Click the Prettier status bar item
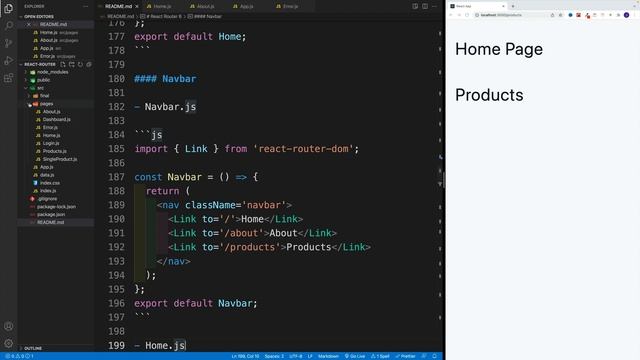 click(x=405, y=356)
